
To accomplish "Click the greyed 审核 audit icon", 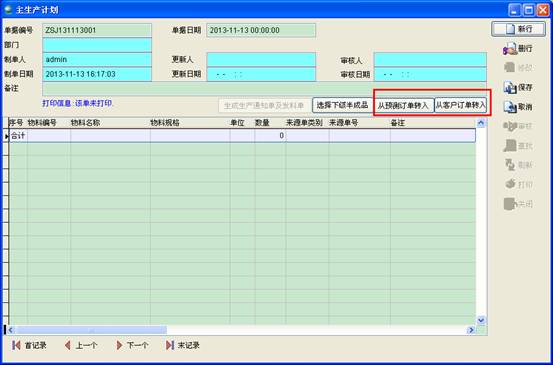I will point(518,126).
